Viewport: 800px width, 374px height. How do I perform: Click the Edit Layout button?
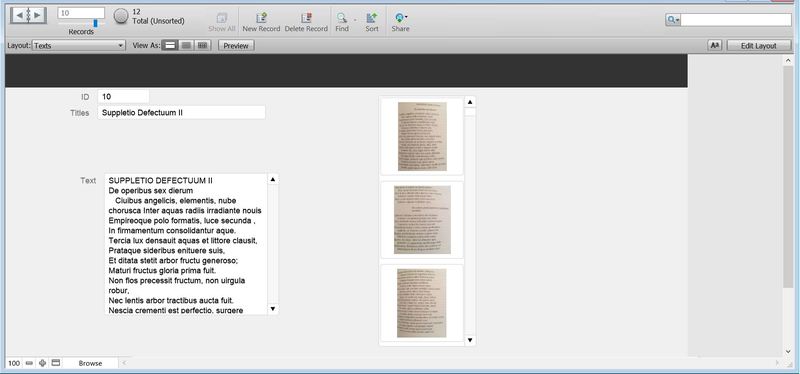tap(759, 45)
